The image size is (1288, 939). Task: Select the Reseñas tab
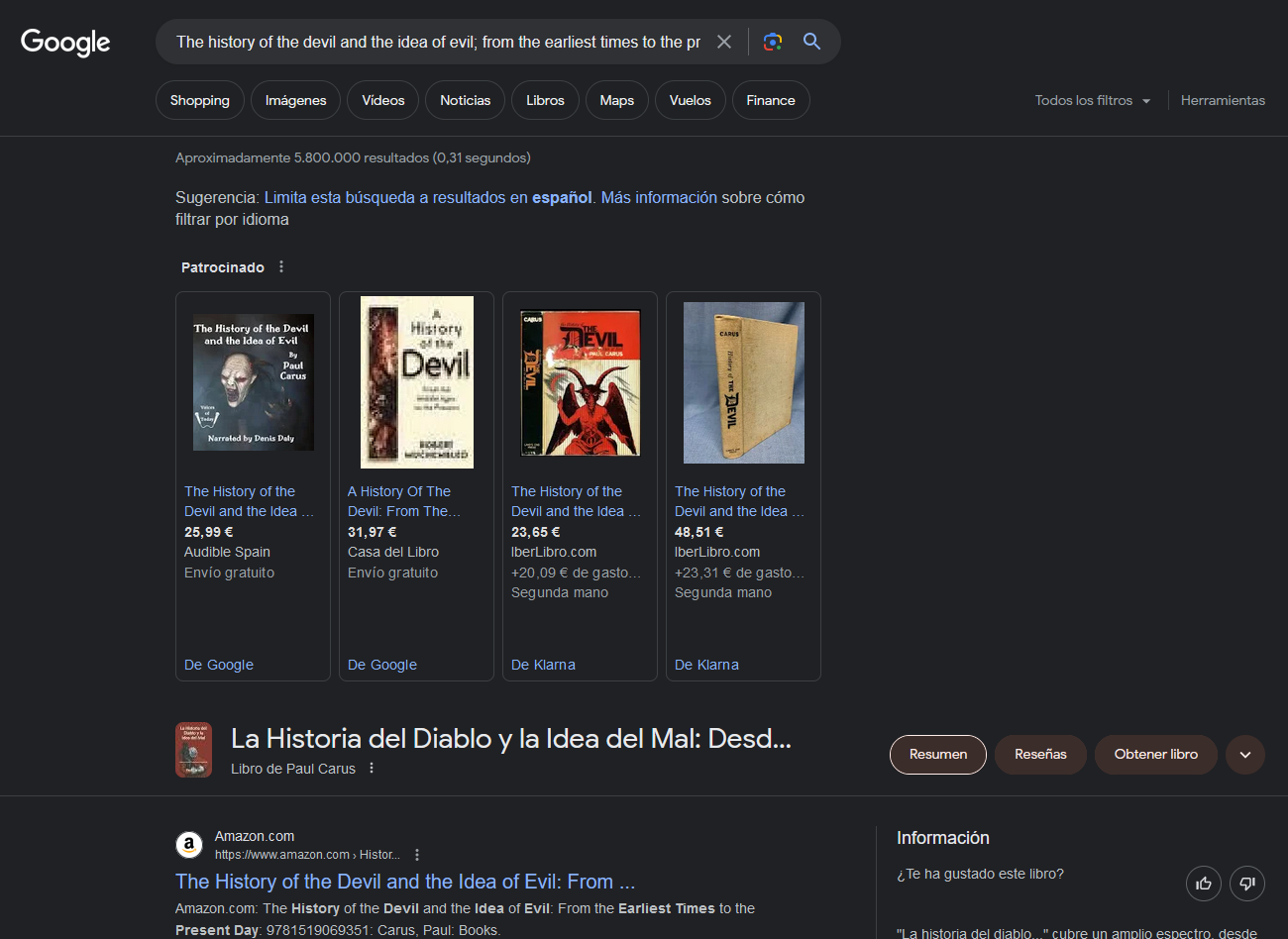[1040, 754]
